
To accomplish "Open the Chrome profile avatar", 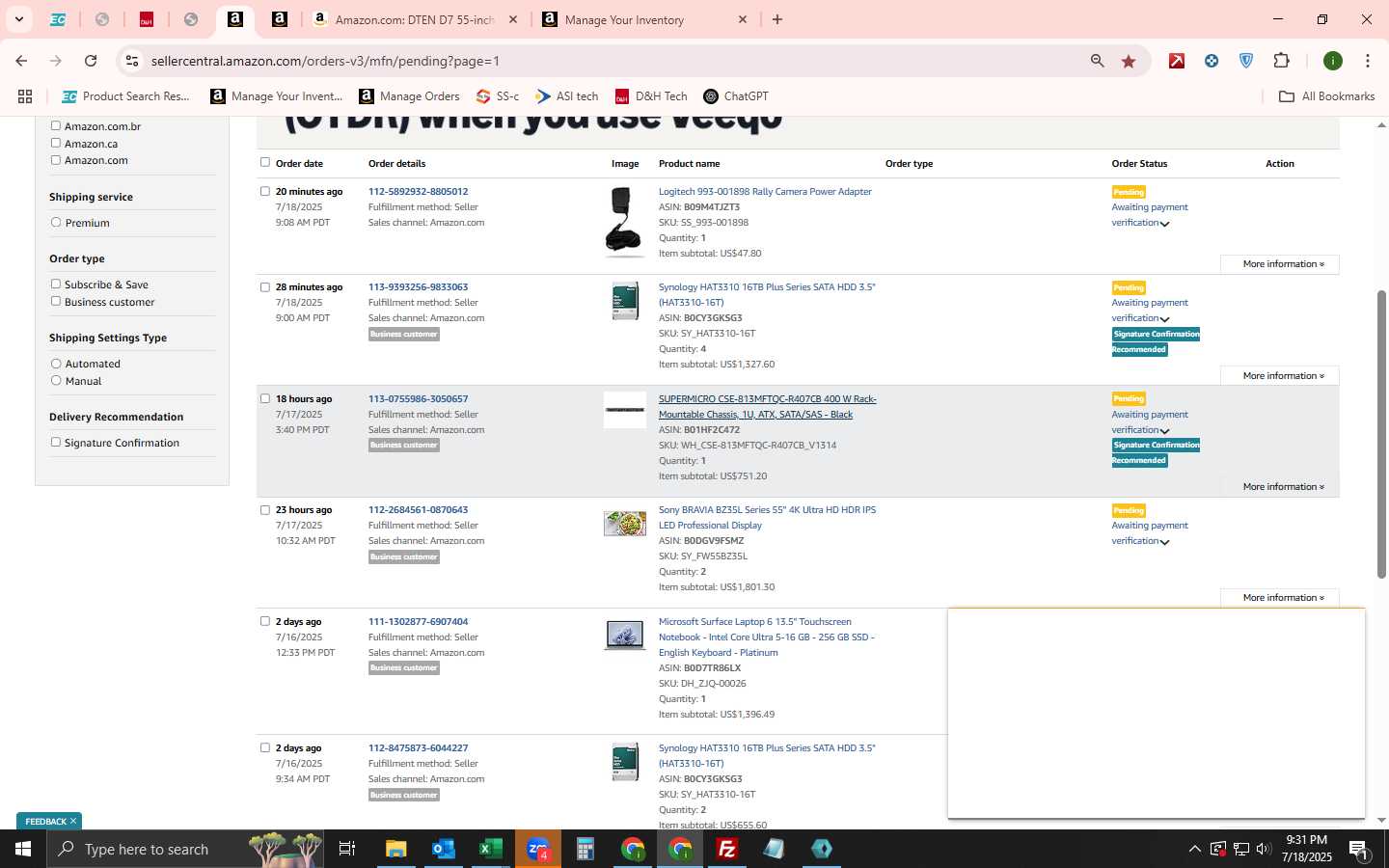I will (1333, 61).
